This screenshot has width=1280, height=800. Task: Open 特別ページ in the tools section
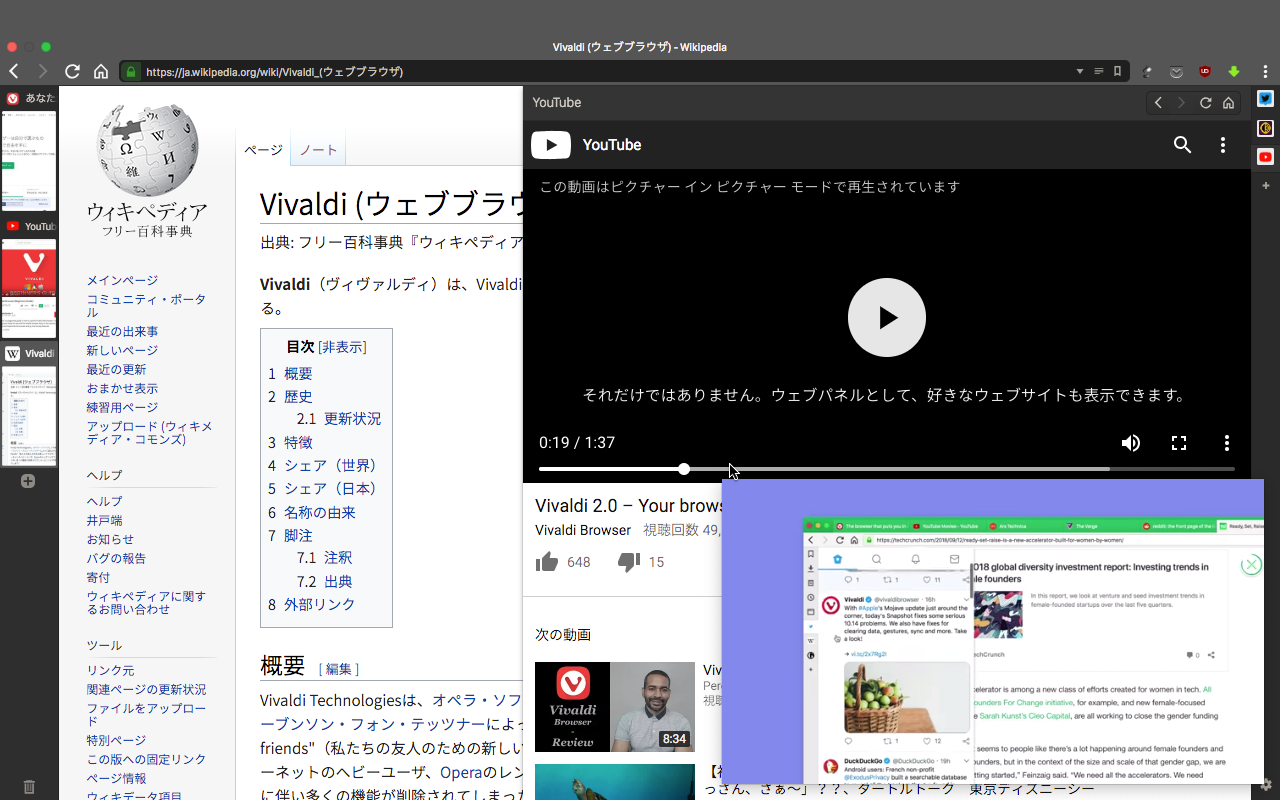(116, 740)
